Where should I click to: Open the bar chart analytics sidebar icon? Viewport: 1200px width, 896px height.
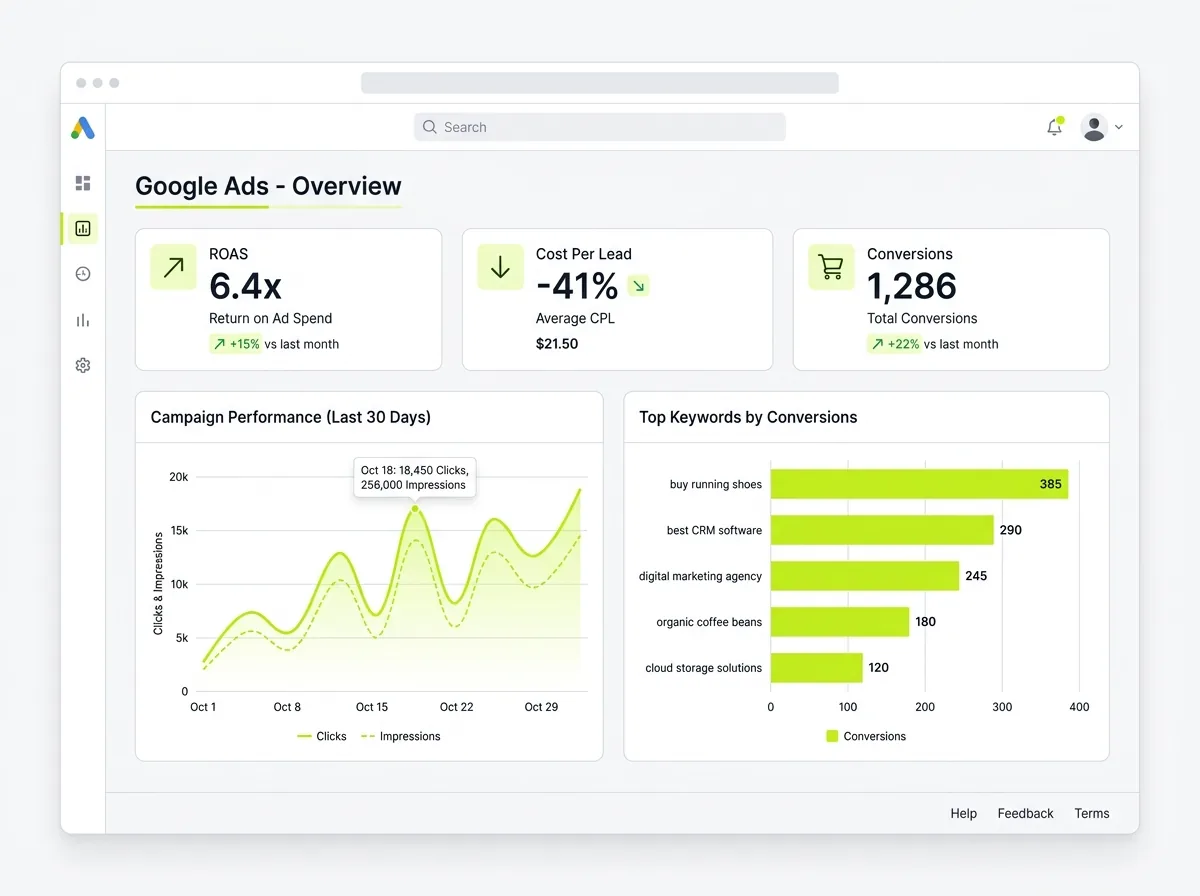coord(83,320)
